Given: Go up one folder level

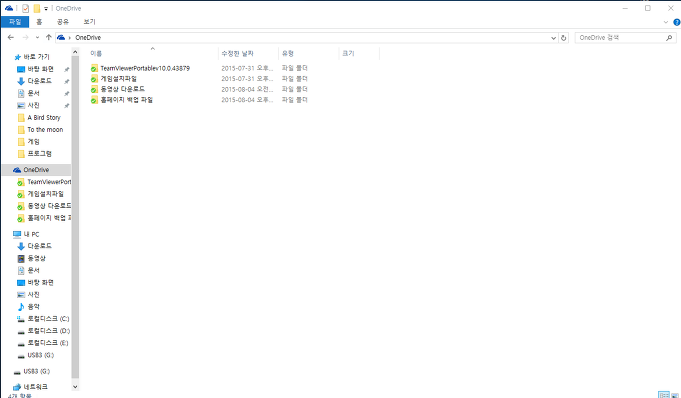Looking at the screenshot, I should pyautogui.click(x=48, y=38).
